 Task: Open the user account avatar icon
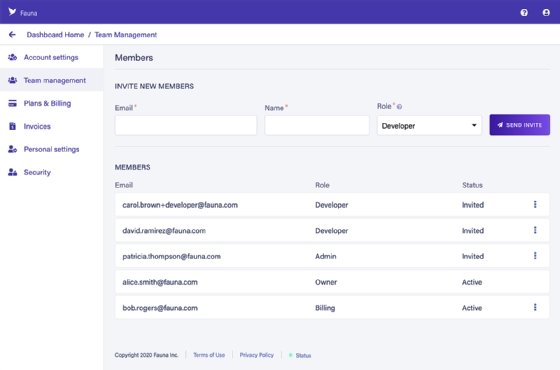click(x=546, y=13)
